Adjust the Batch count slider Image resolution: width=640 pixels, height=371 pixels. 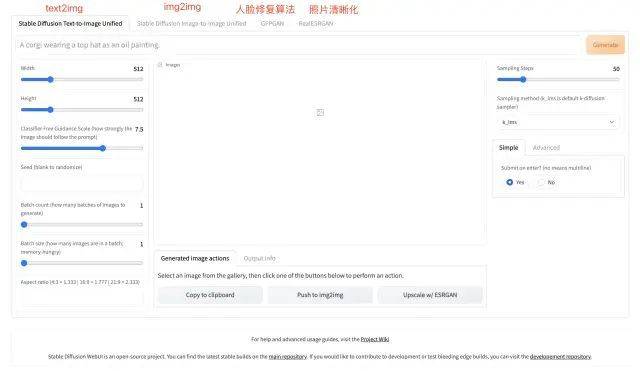pos(82,224)
